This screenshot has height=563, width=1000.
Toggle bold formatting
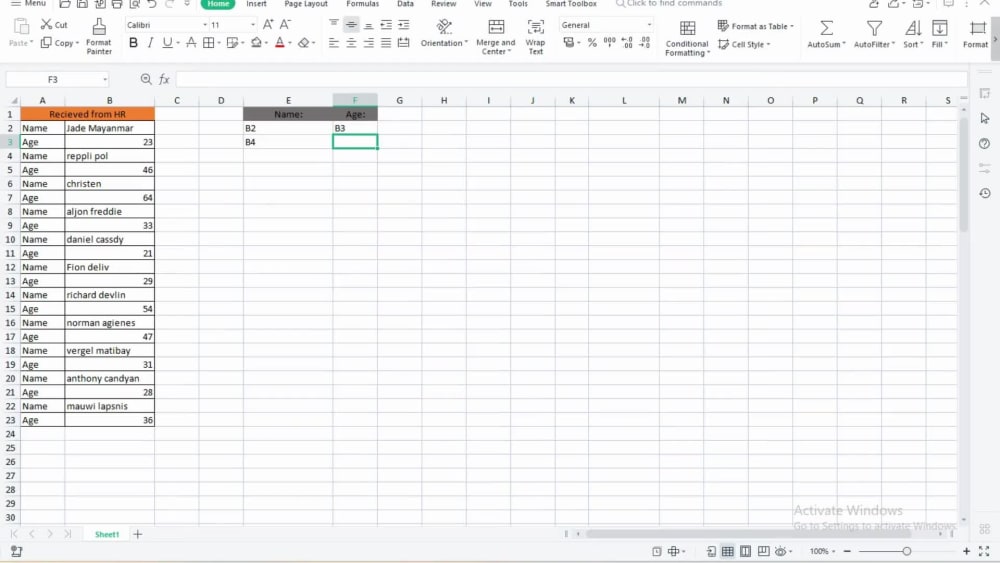(133, 43)
